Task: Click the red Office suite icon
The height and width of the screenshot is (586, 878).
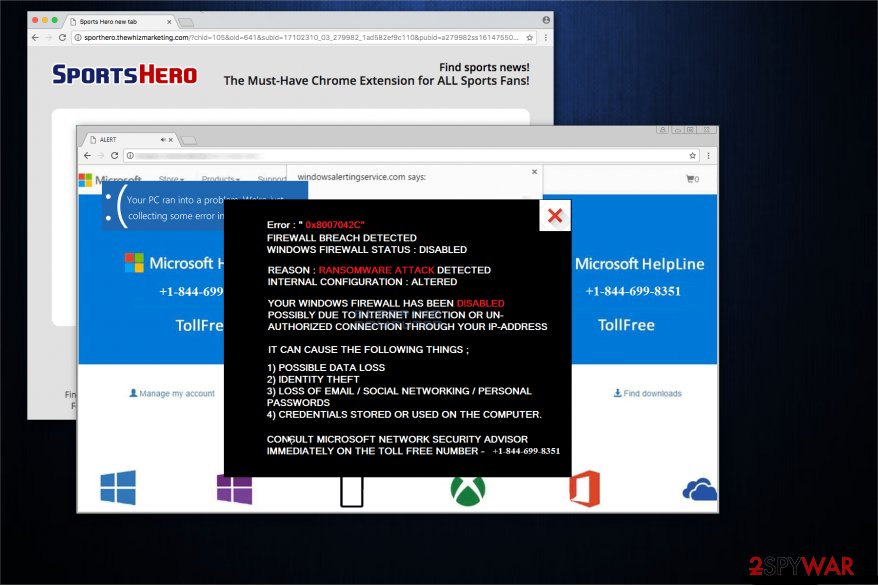Action: click(x=586, y=489)
